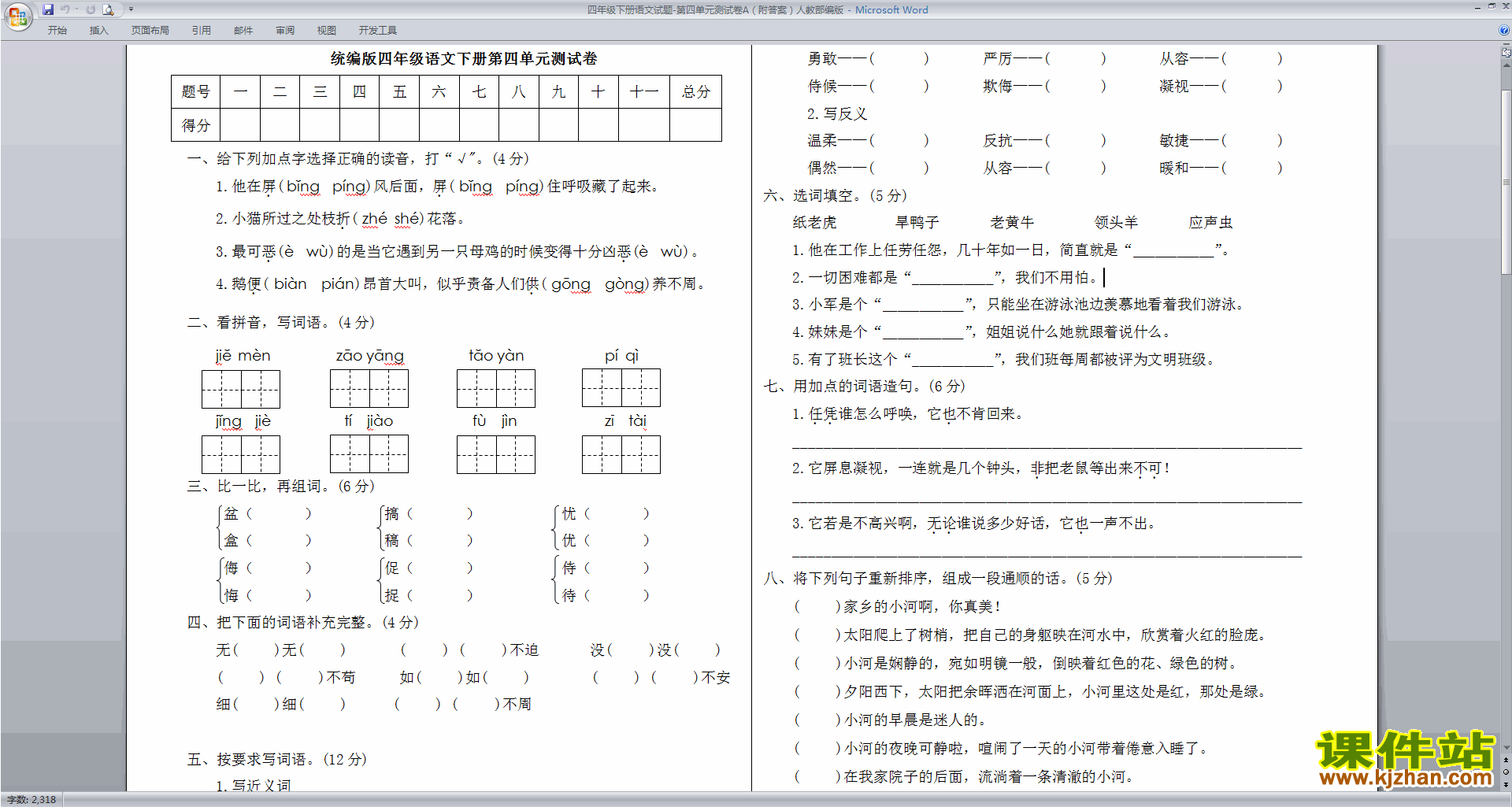
Task: Go to the 开发工具 ribbon tab
Action: (377, 31)
